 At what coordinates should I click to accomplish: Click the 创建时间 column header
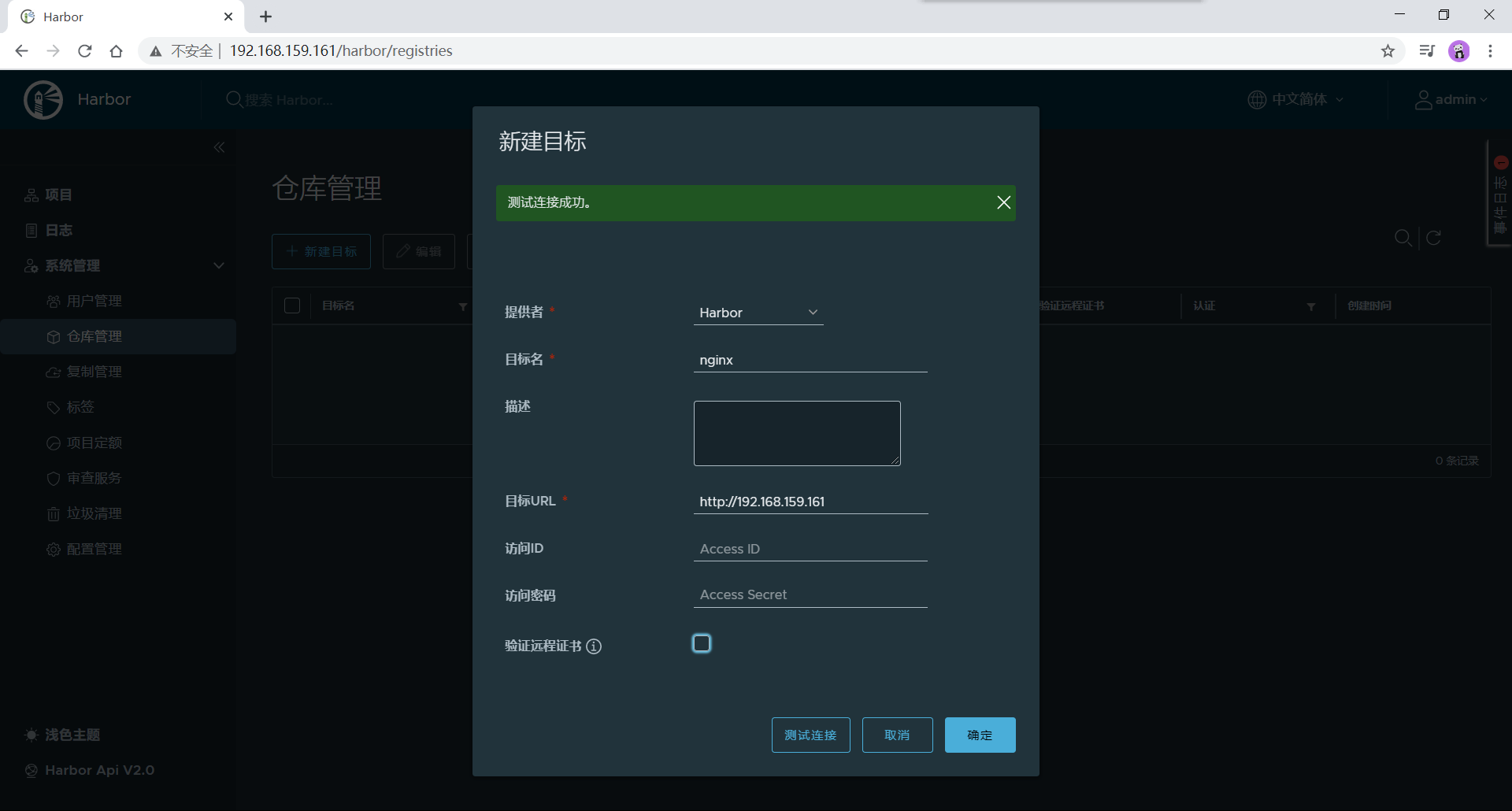tap(1369, 306)
